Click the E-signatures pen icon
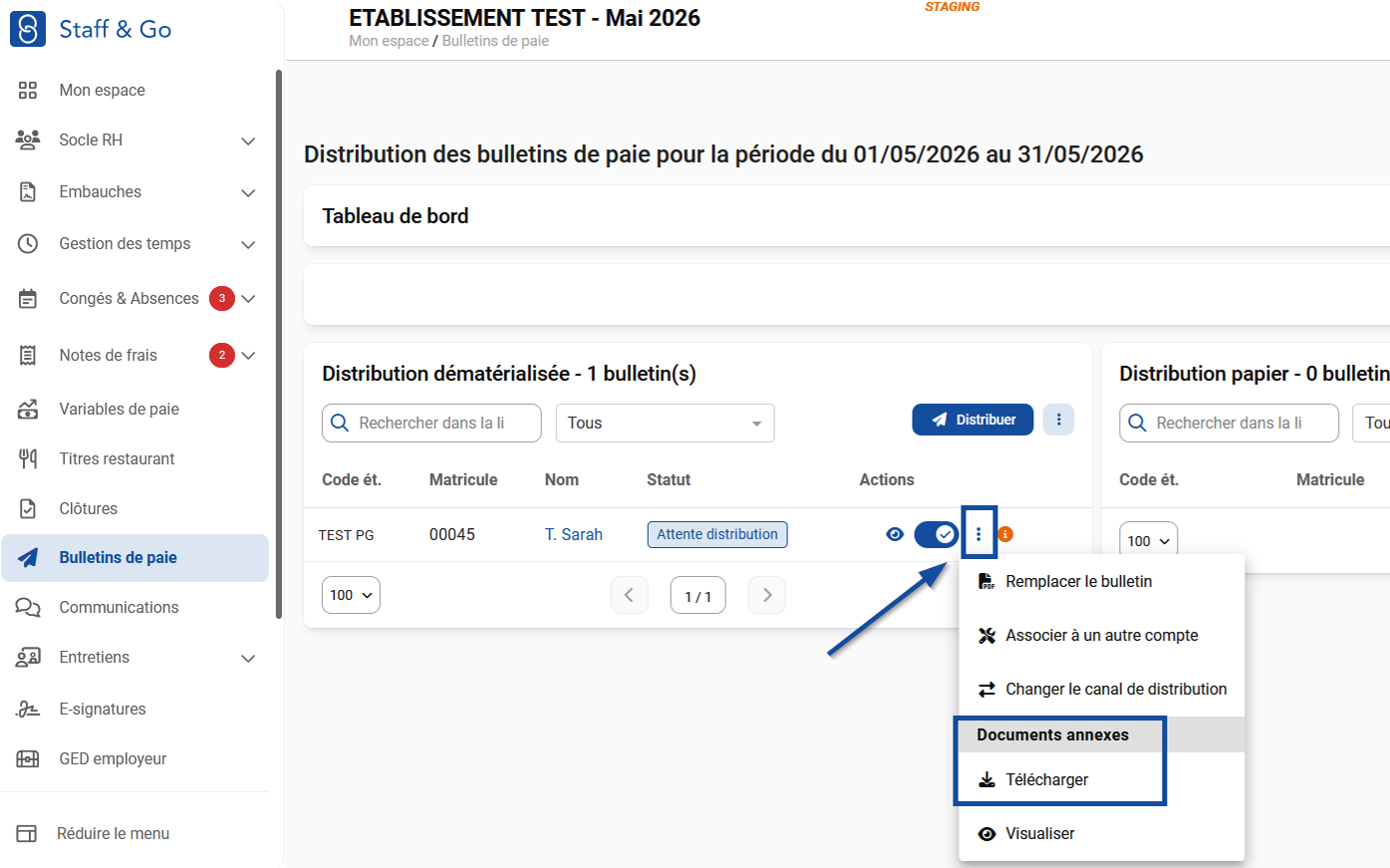This screenshot has height=868, width=1390. click(x=28, y=709)
